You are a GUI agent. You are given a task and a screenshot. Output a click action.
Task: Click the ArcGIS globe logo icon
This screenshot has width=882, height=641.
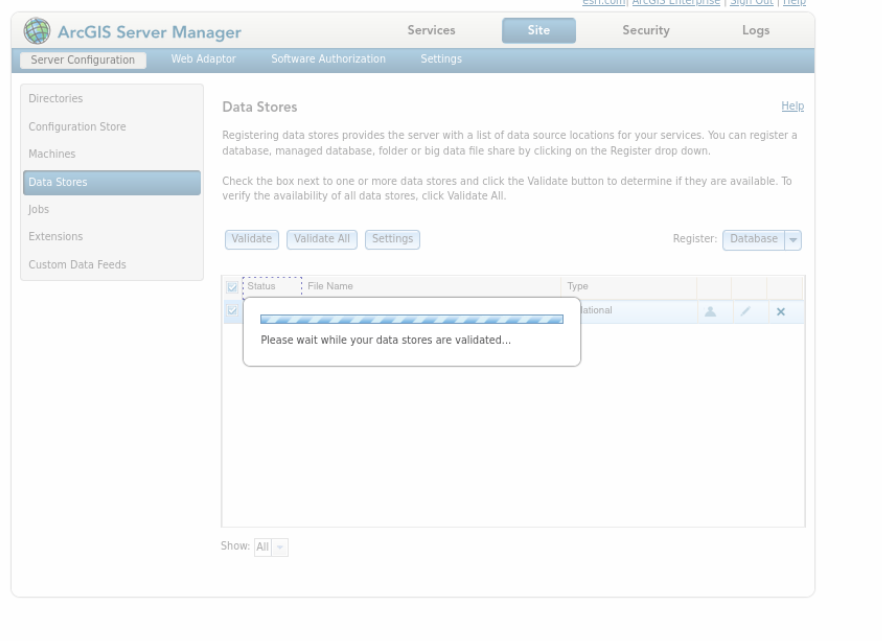tap(37, 31)
